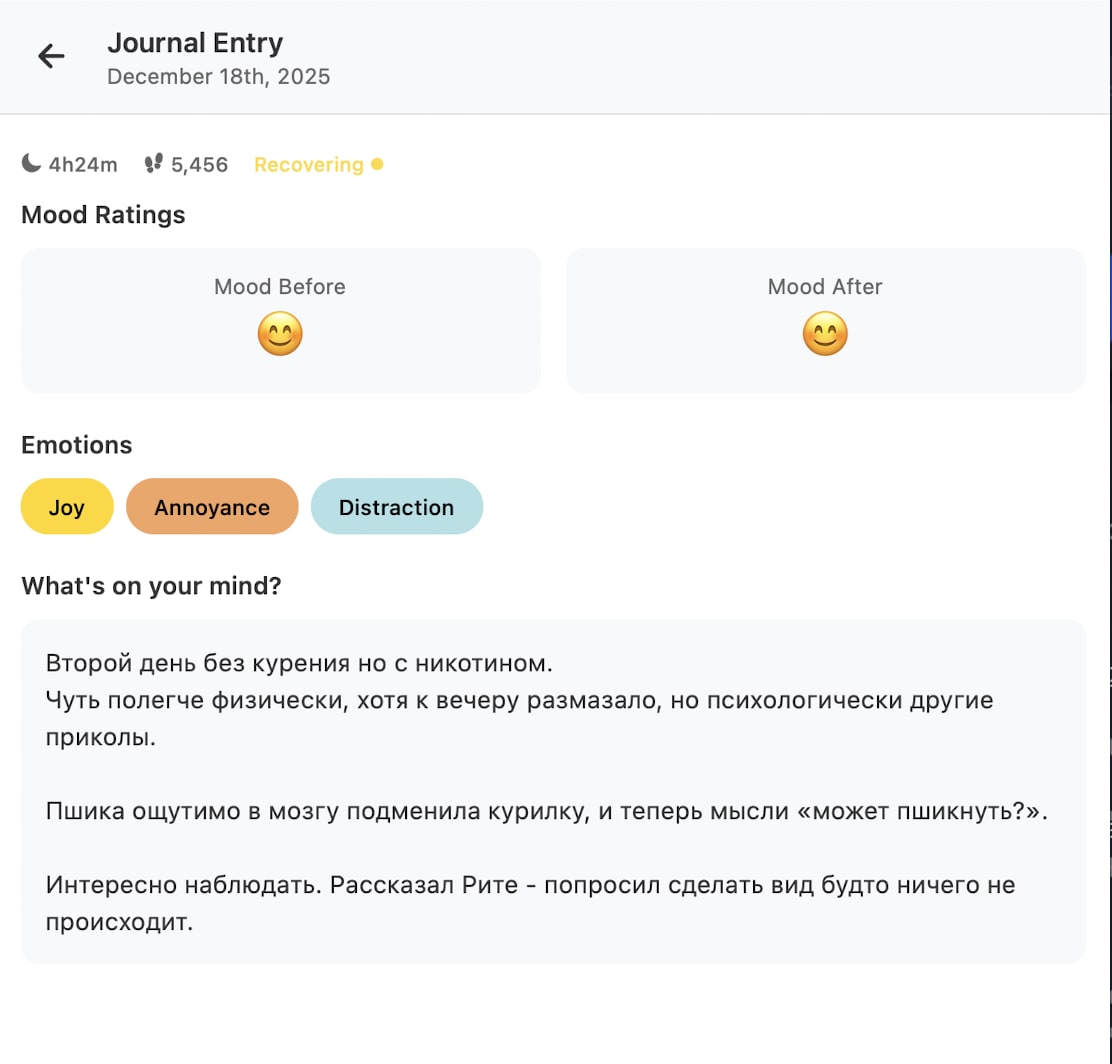The height and width of the screenshot is (1064, 1112).
Task: Click the Recovering status label
Action: point(309,164)
